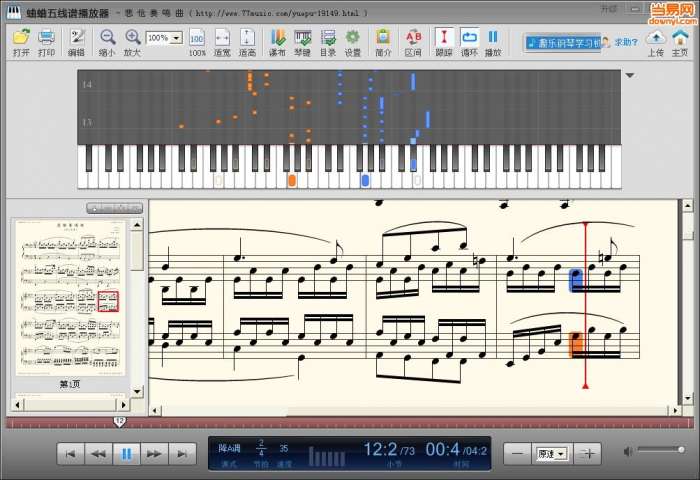700x480 pixels.
Task: Click the 求助? help link
Action: 625,42
